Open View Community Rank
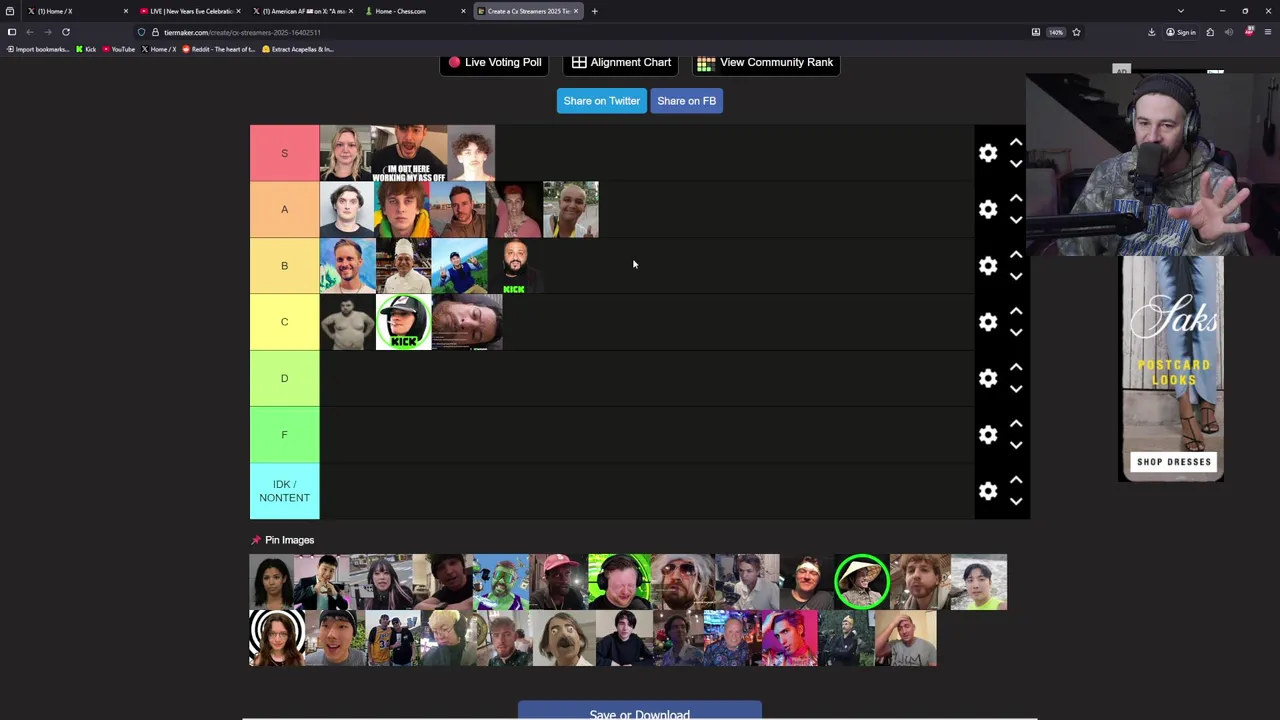 (765, 63)
